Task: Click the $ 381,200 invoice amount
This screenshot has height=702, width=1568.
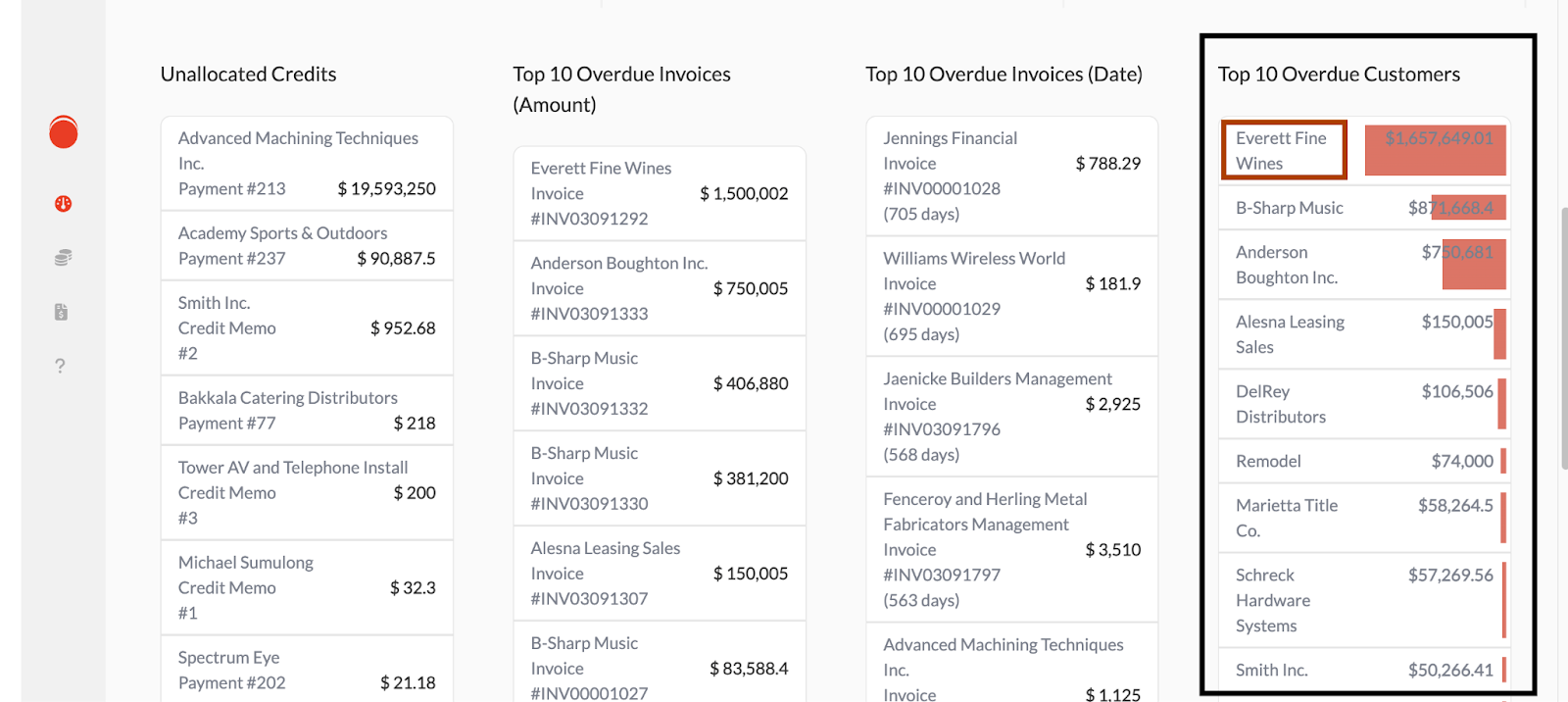Action: (751, 479)
